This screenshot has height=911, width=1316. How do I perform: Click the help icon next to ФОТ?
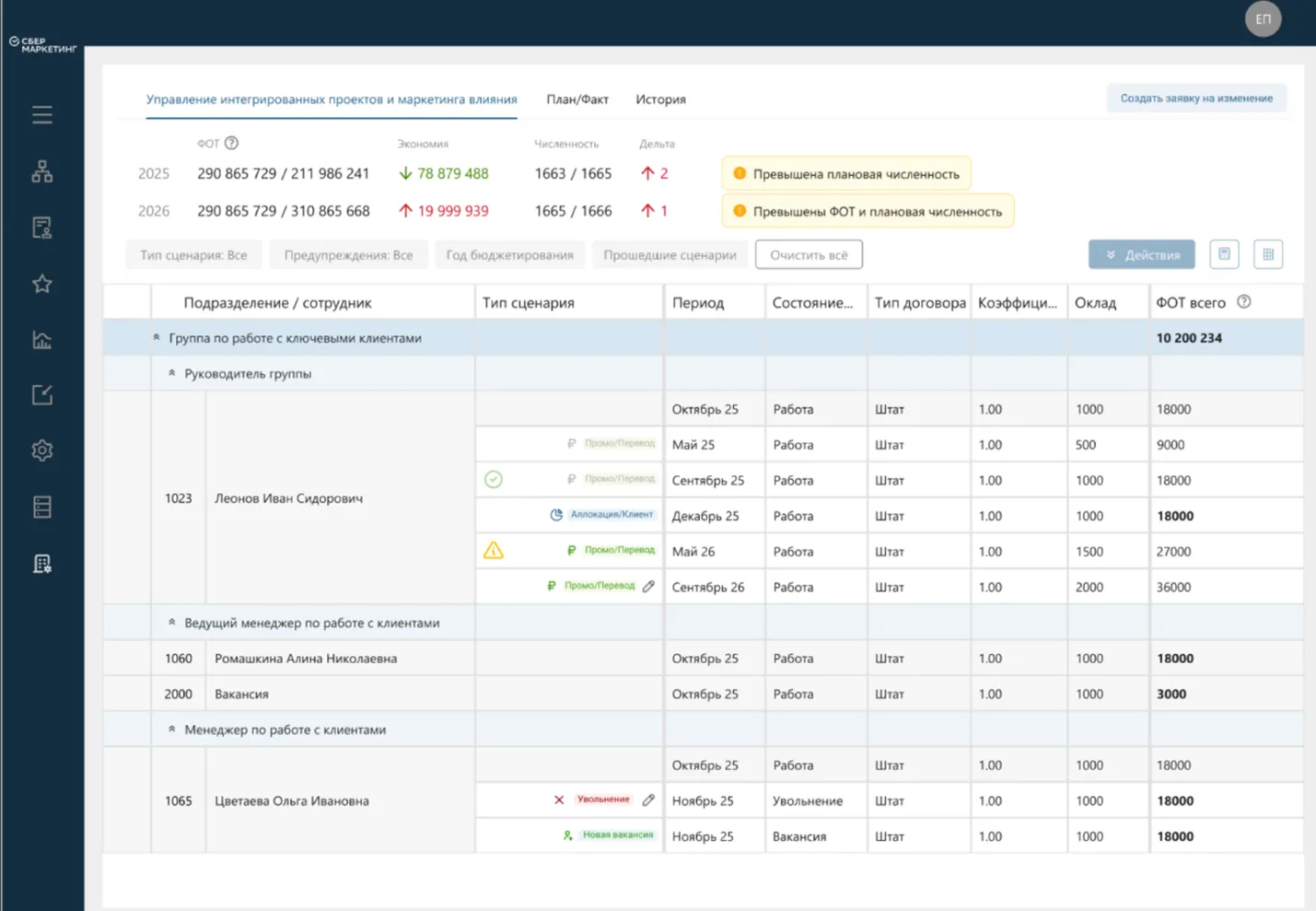click(x=232, y=144)
